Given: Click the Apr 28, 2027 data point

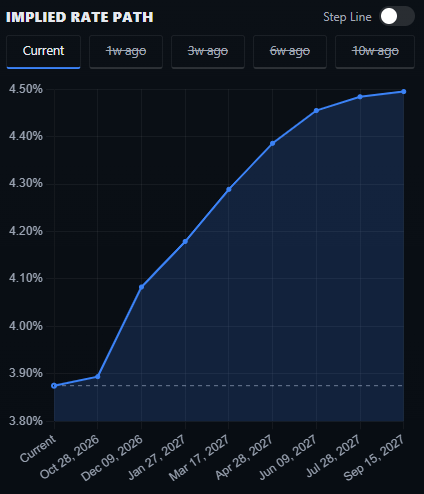Looking at the screenshot, I should point(272,144).
